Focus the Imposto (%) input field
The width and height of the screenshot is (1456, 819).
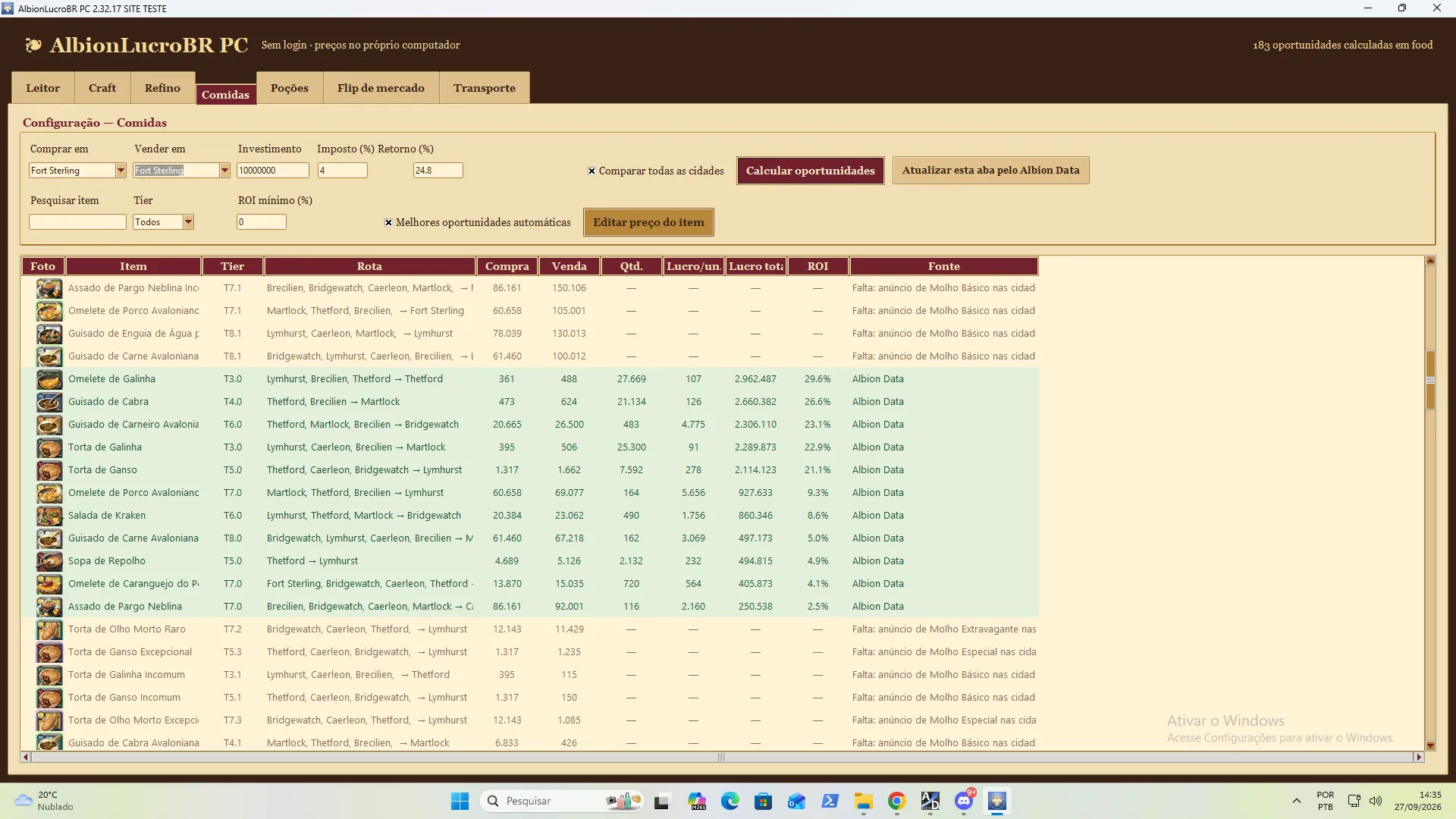tap(343, 171)
